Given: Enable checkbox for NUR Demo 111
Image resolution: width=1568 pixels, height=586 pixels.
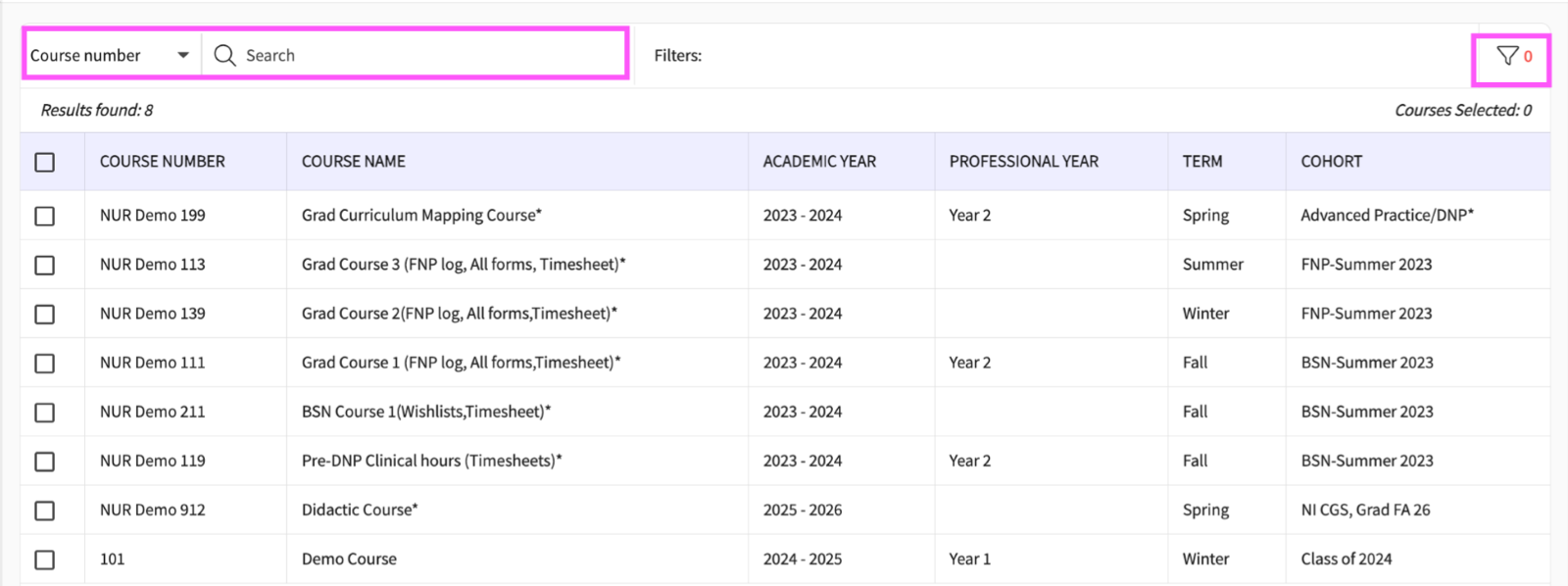Looking at the screenshot, I should 45,364.
